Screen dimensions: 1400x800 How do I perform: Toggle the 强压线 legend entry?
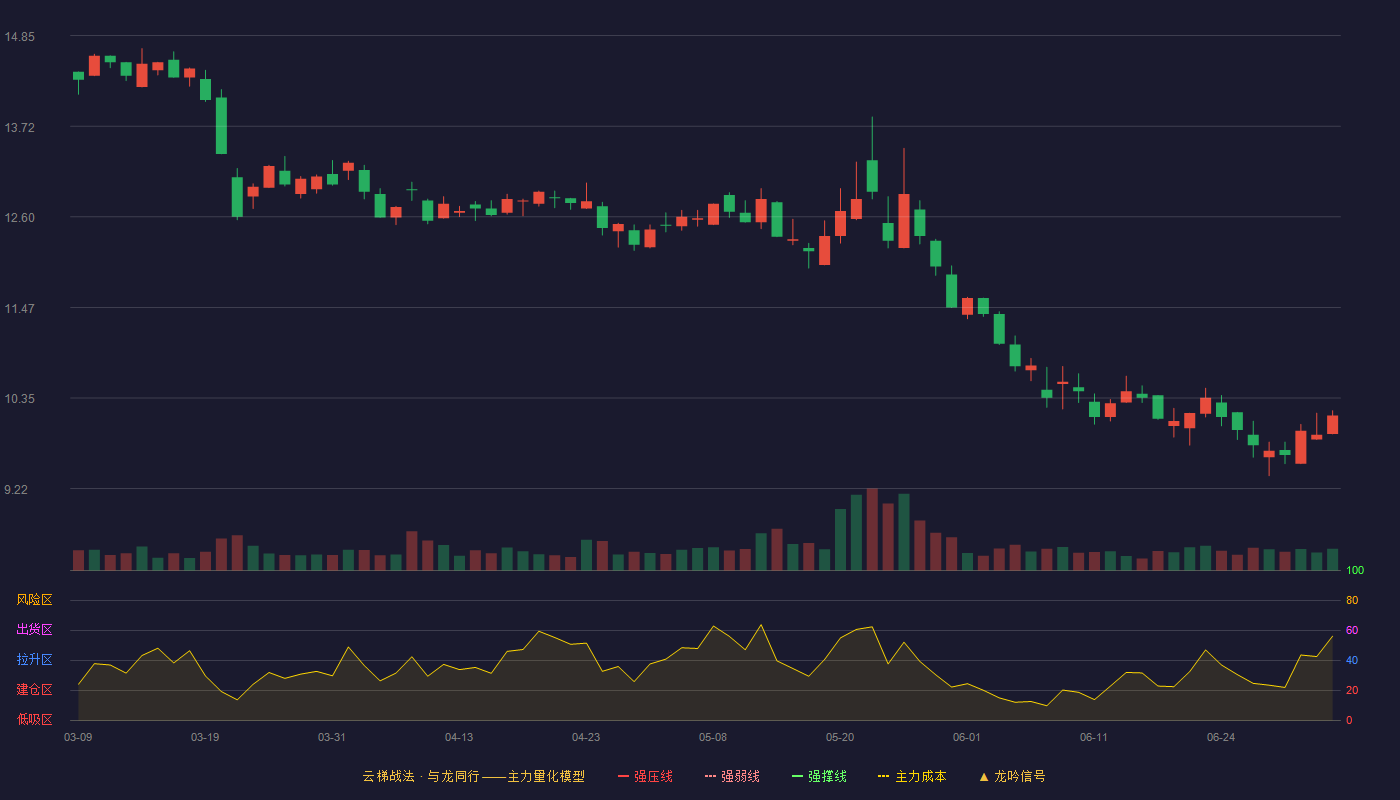(x=645, y=776)
